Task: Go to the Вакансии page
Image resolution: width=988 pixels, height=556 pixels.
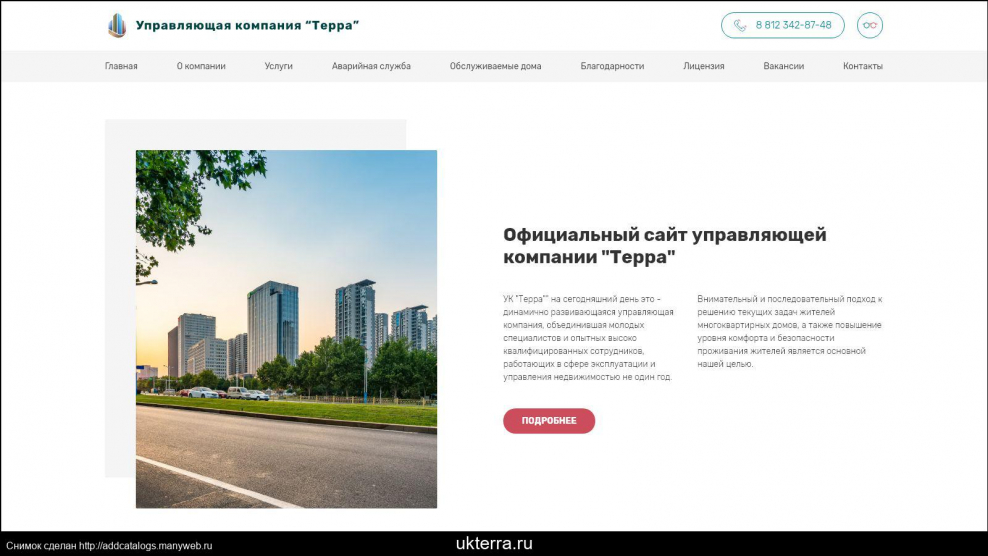Action: tap(783, 66)
